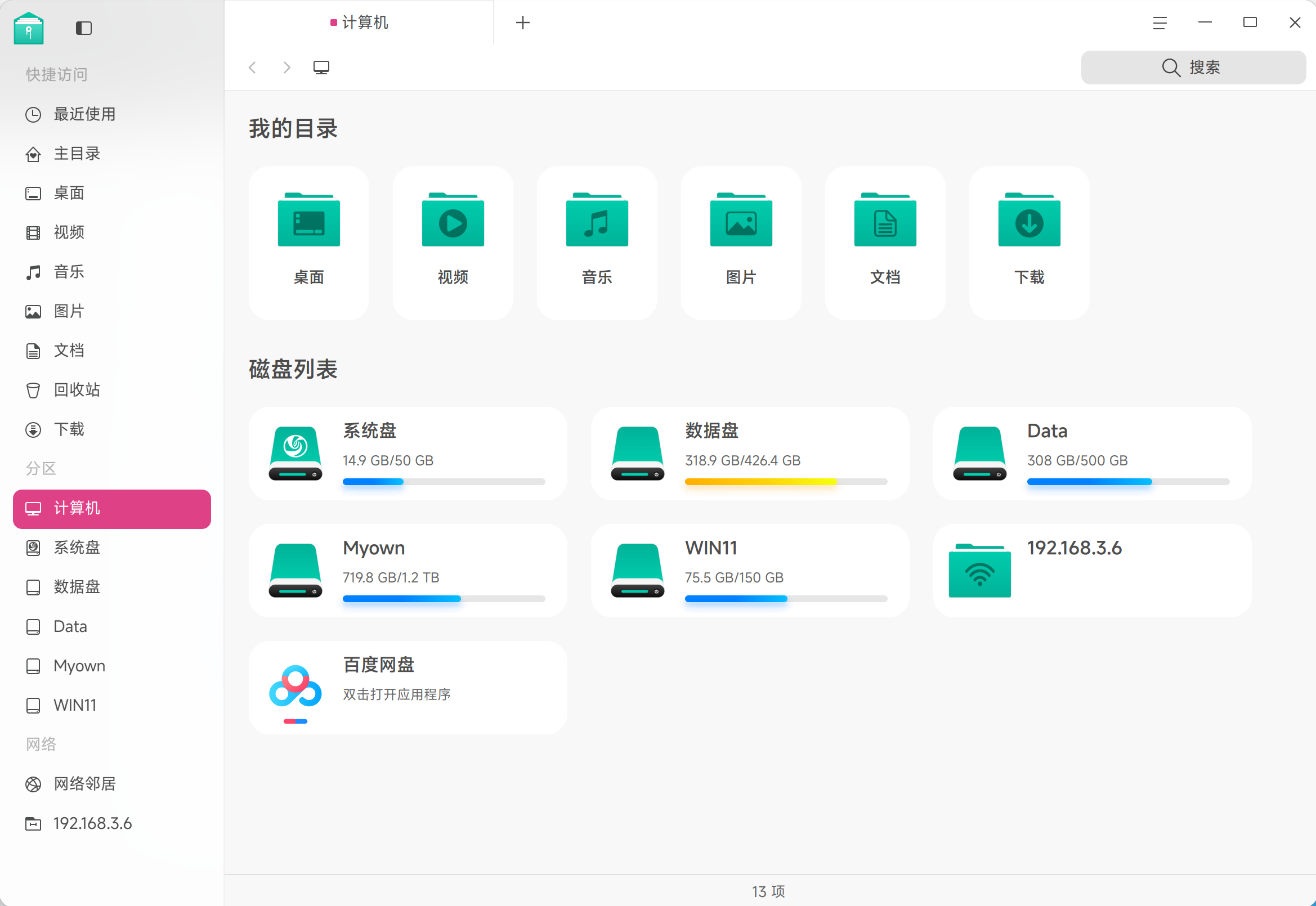Image resolution: width=1316 pixels, height=906 pixels.
Task: Select the 系统盘 disk in disk list
Action: pyautogui.click(x=408, y=454)
